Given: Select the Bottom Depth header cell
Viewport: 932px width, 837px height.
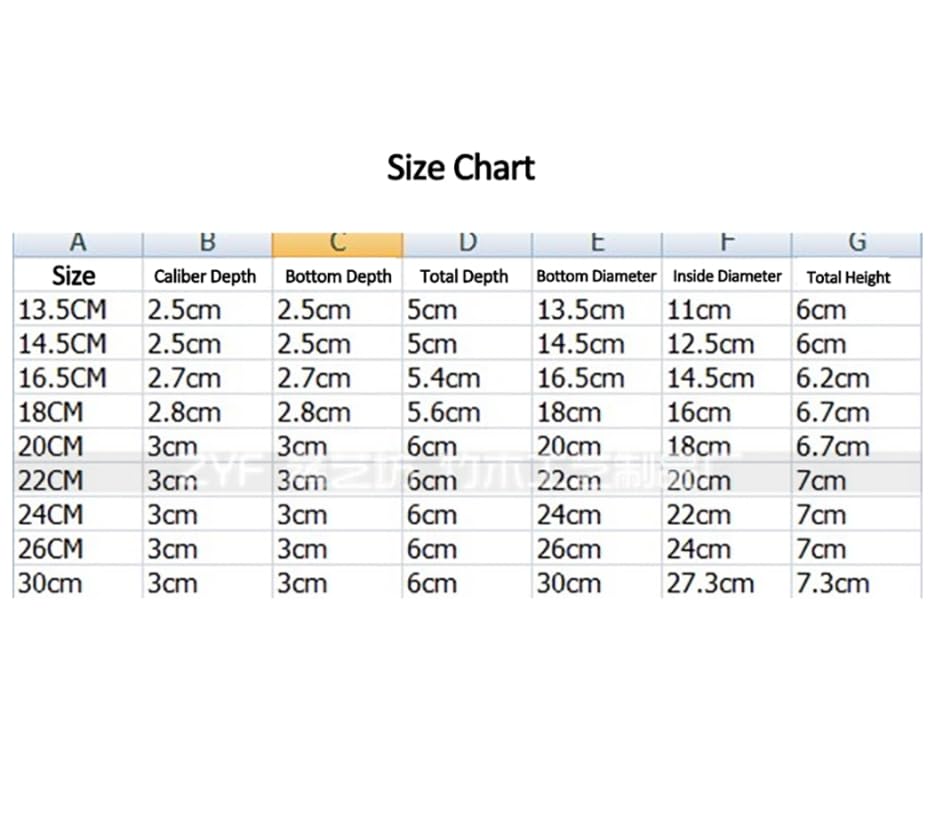Looking at the screenshot, I should [338, 275].
